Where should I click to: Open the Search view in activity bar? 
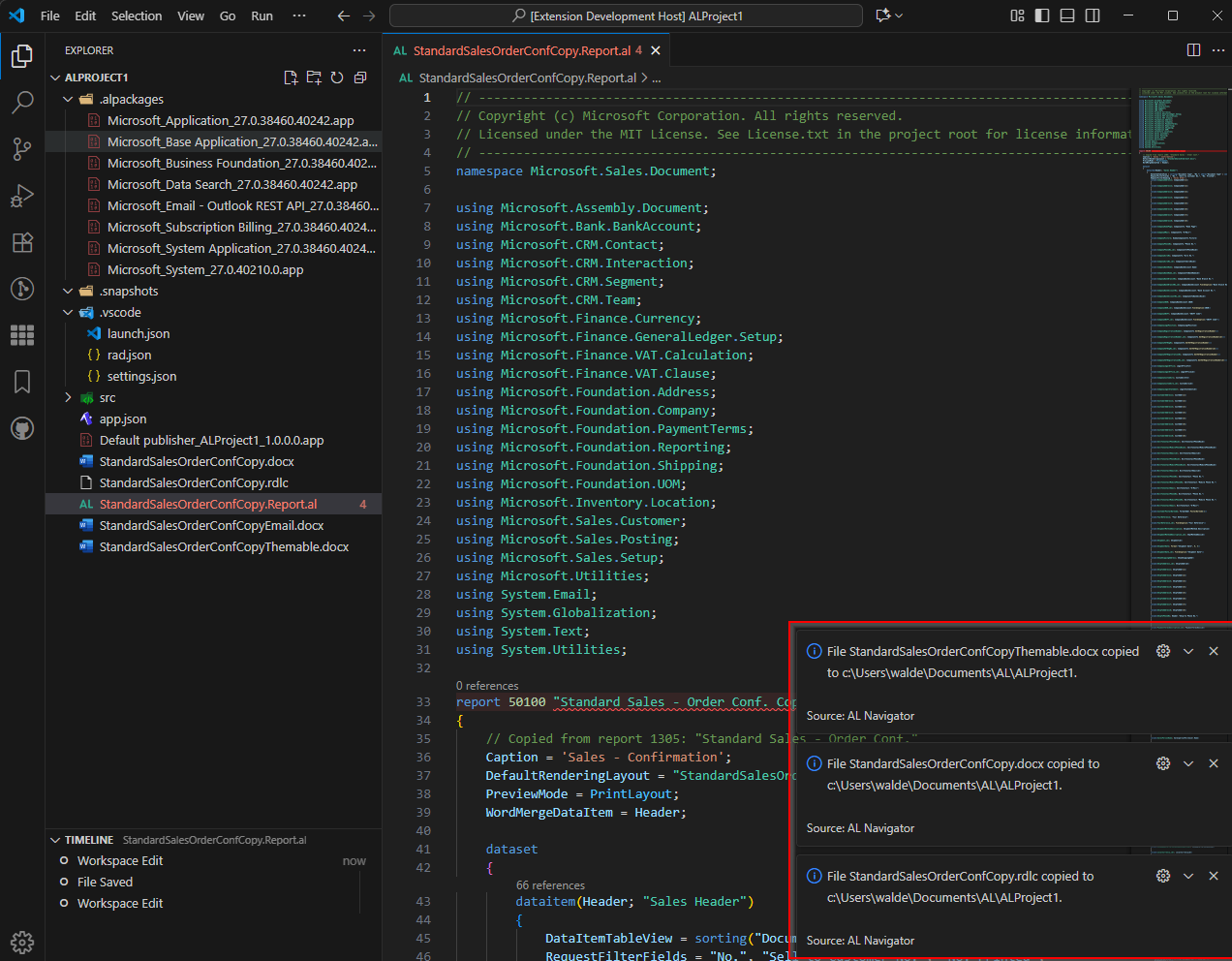click(22, 103)
